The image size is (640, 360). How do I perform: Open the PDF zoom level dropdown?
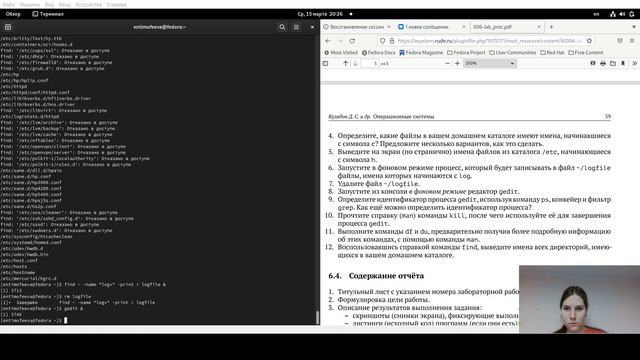click(x=489, y=63)
